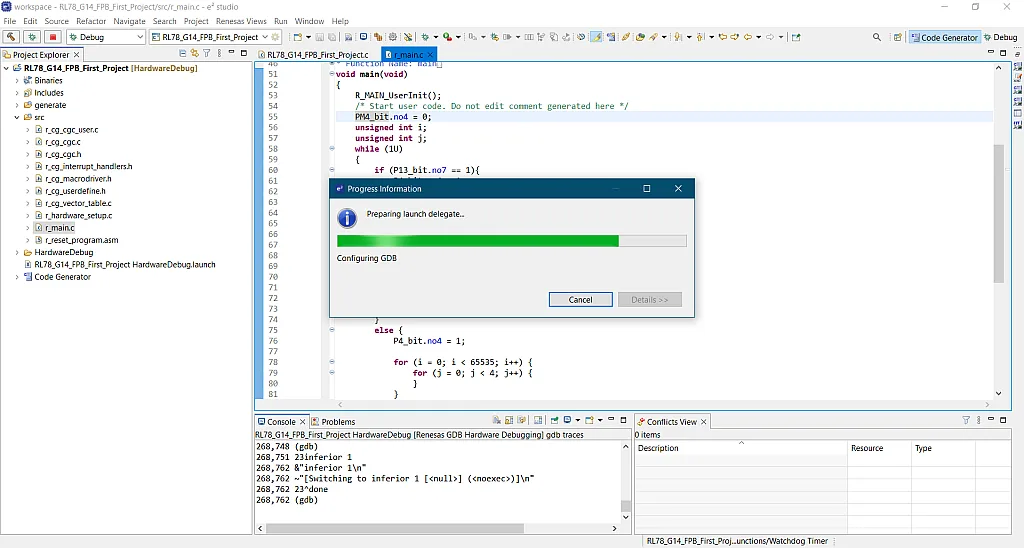
Task: Click the hammer Build icon in toolbar
Action: point(11,37)
